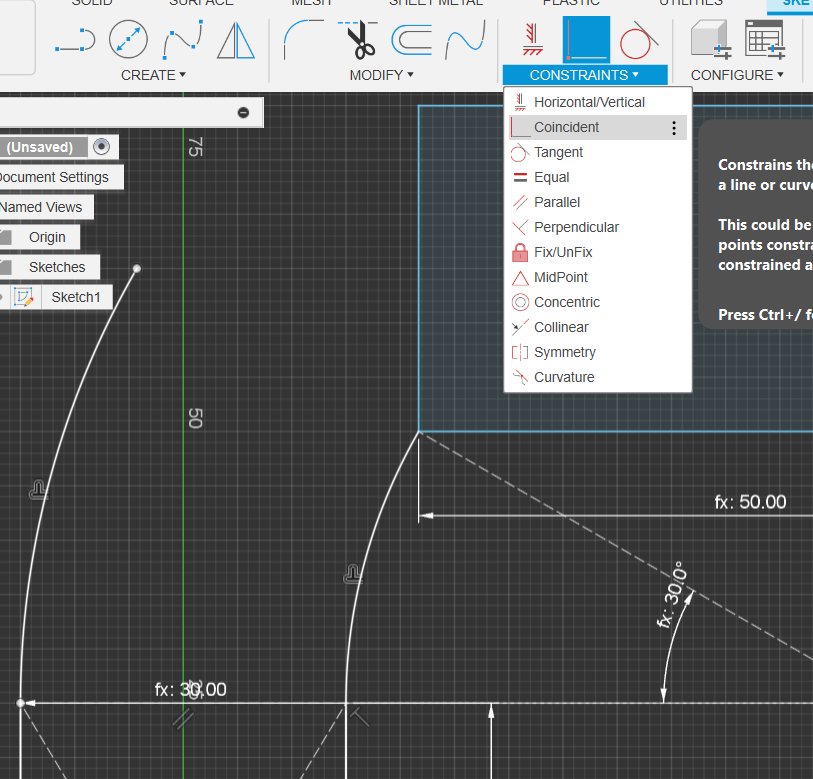Viewport: 813px width, 779px height.
Task: Toggle the active radio button beside Unsaved
Action: click(102, 147)
